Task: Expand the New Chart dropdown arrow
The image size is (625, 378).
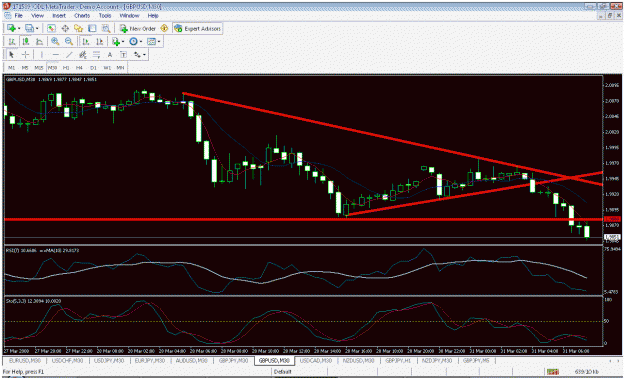Action: [x=19, y=28]
